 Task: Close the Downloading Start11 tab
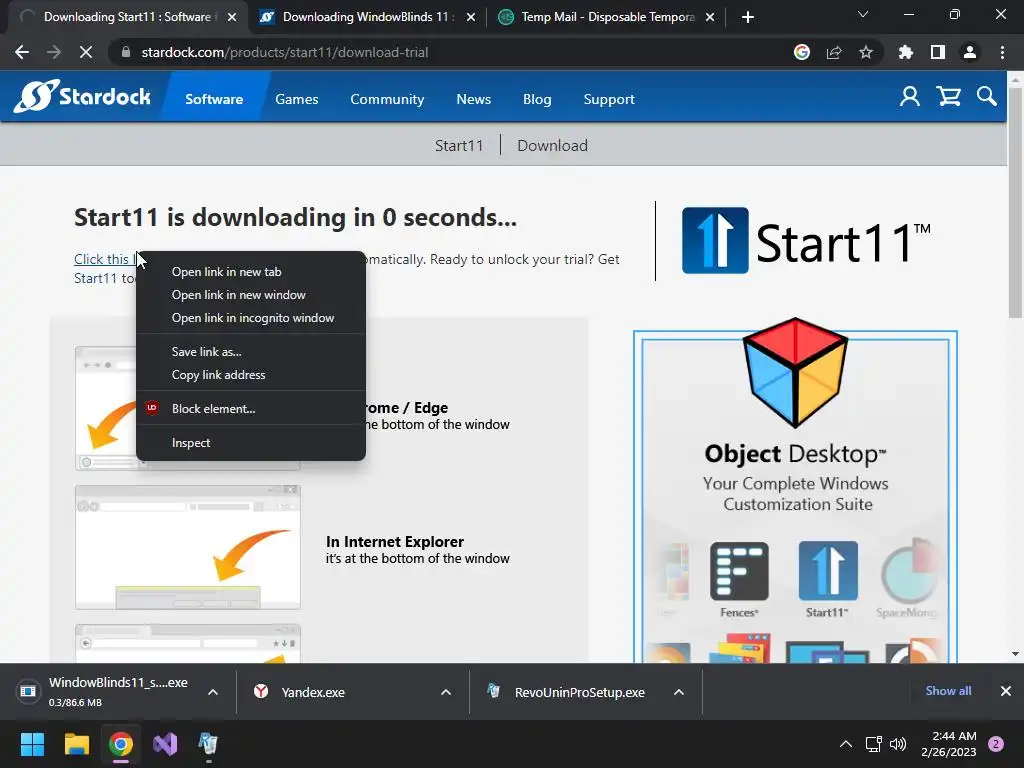[x=232, y=17]
